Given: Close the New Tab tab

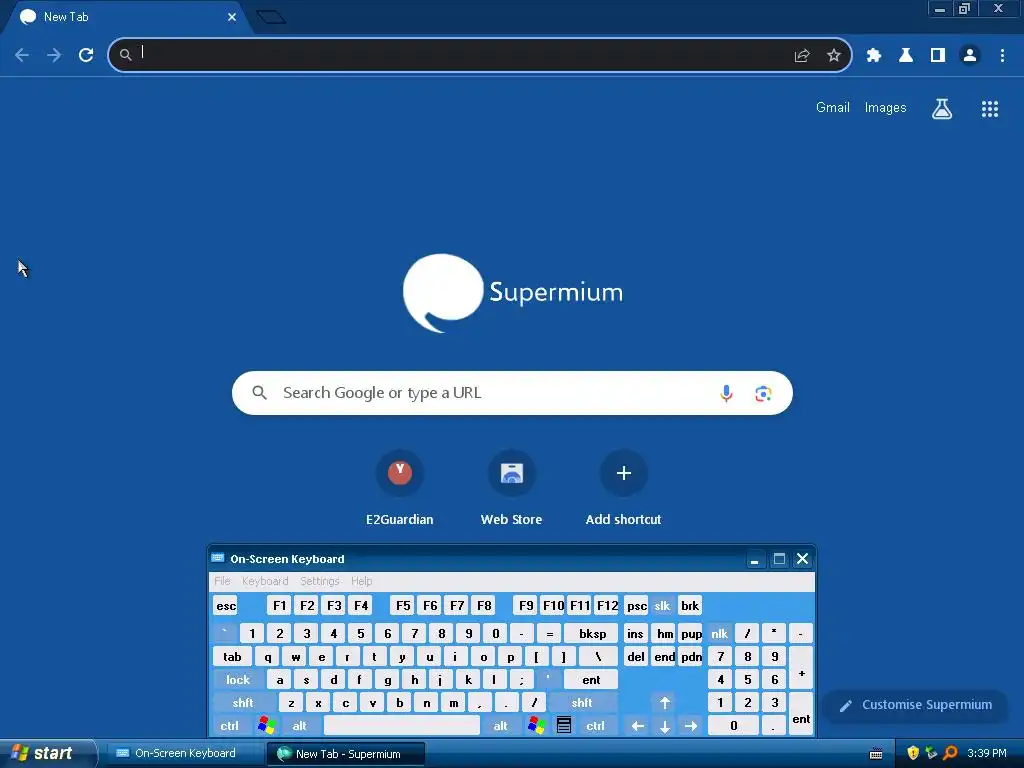Looking at the screenshot, I should click(232, 17).
